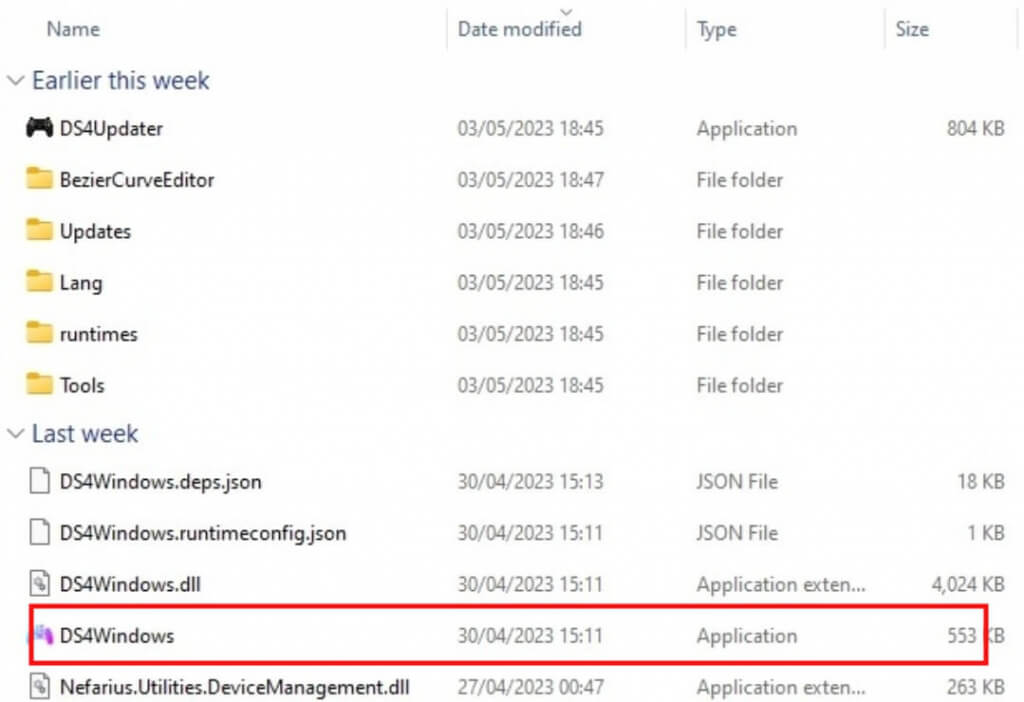Viewport: 1024px width, 702px height.
Task: Click the Date modified column header
Action: [x=519, y=30]
